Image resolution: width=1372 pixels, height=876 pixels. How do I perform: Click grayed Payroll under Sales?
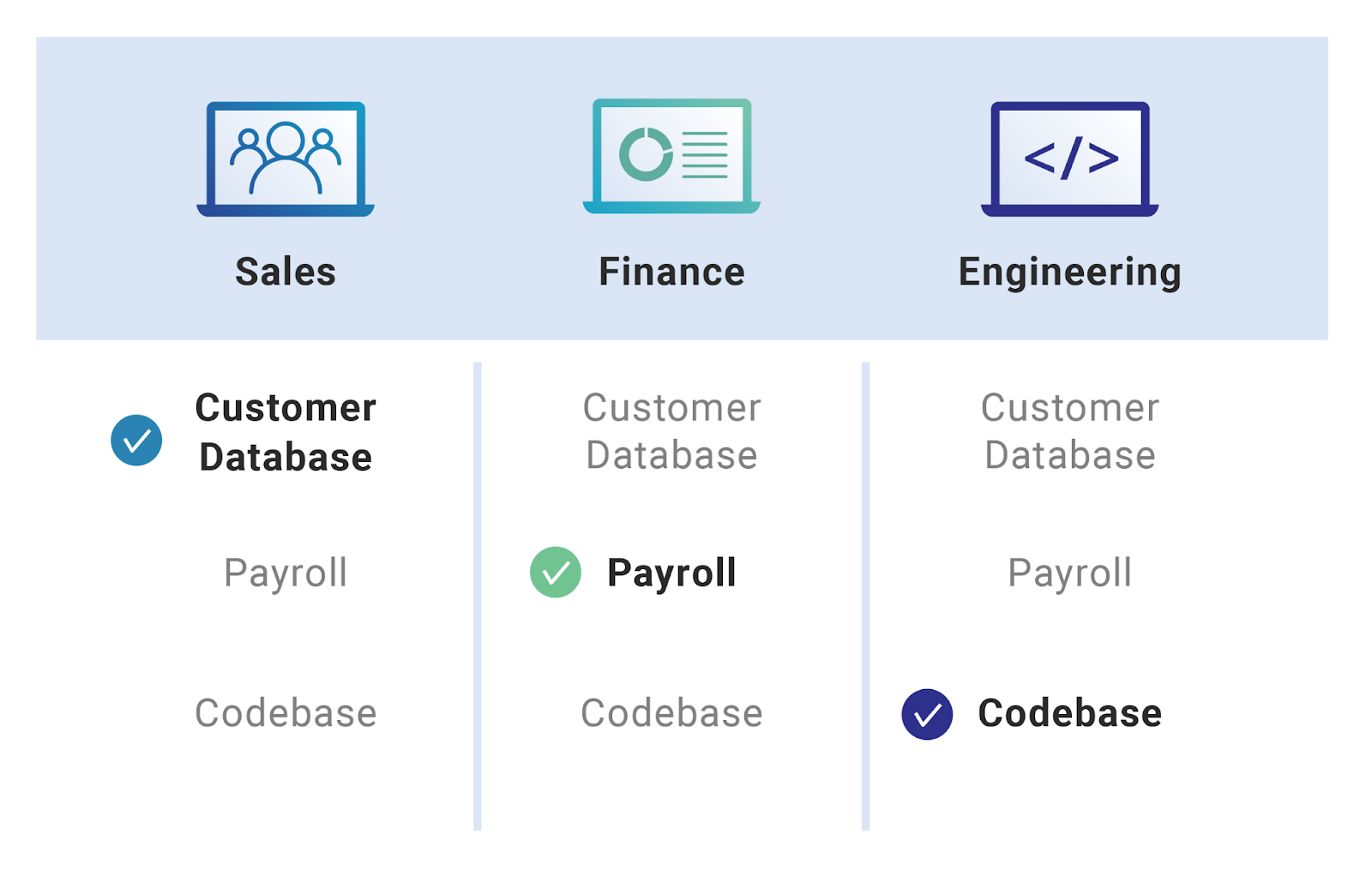pyautogui.click(x=286, y=573)
